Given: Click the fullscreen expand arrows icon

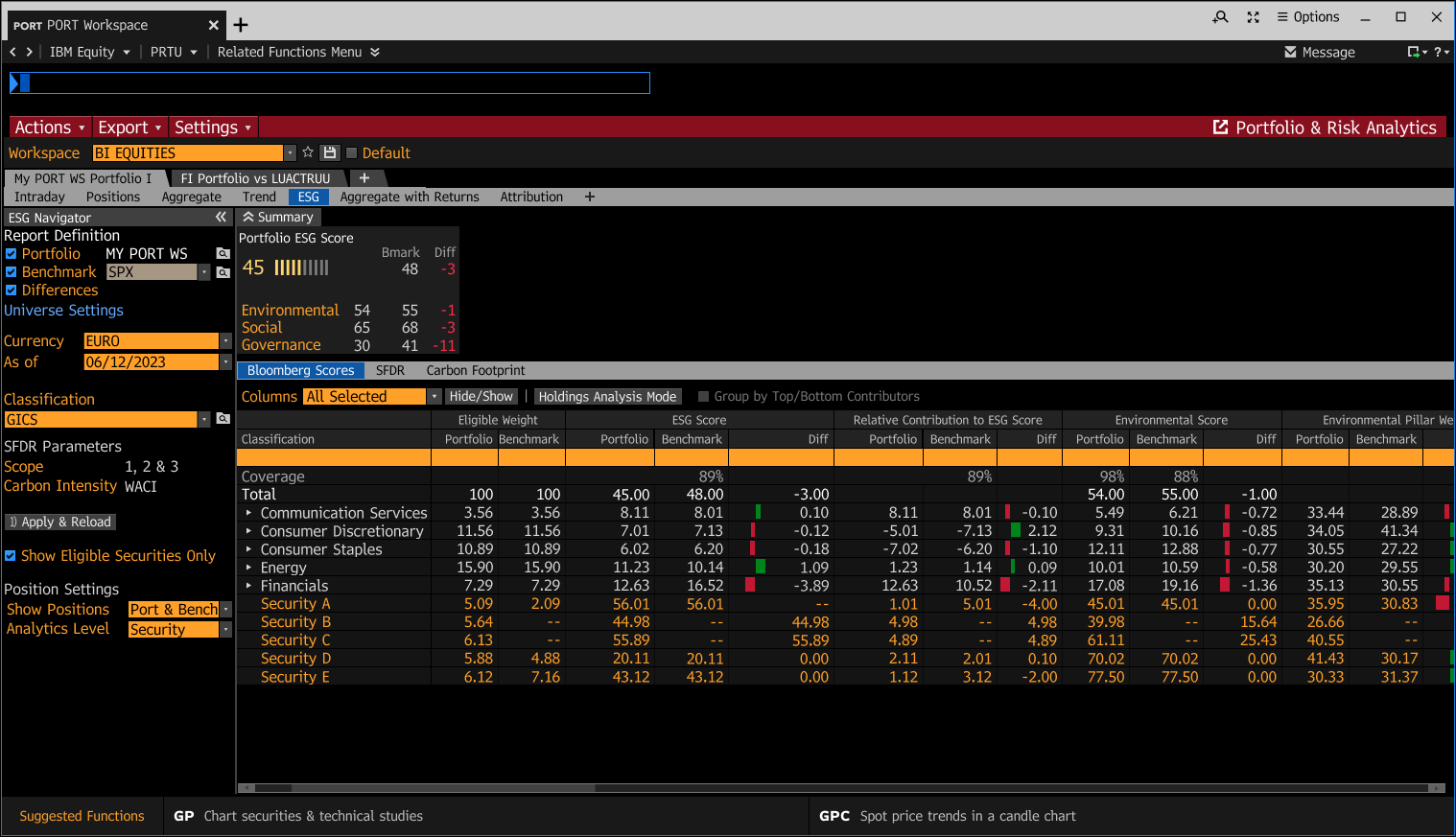Looking at the screenshot, I should (1253, 17).
